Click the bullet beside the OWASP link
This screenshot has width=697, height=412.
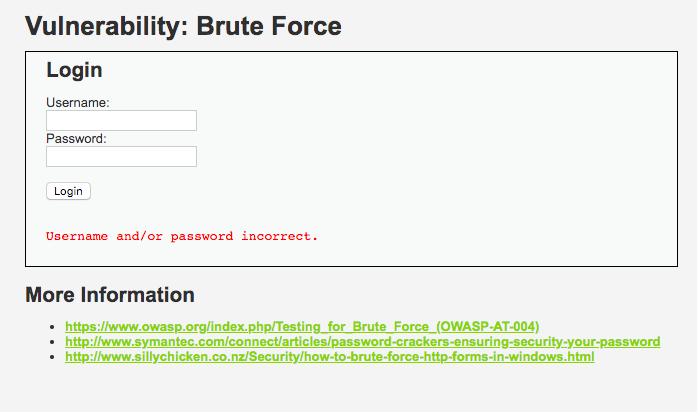[x=53, y=327]
